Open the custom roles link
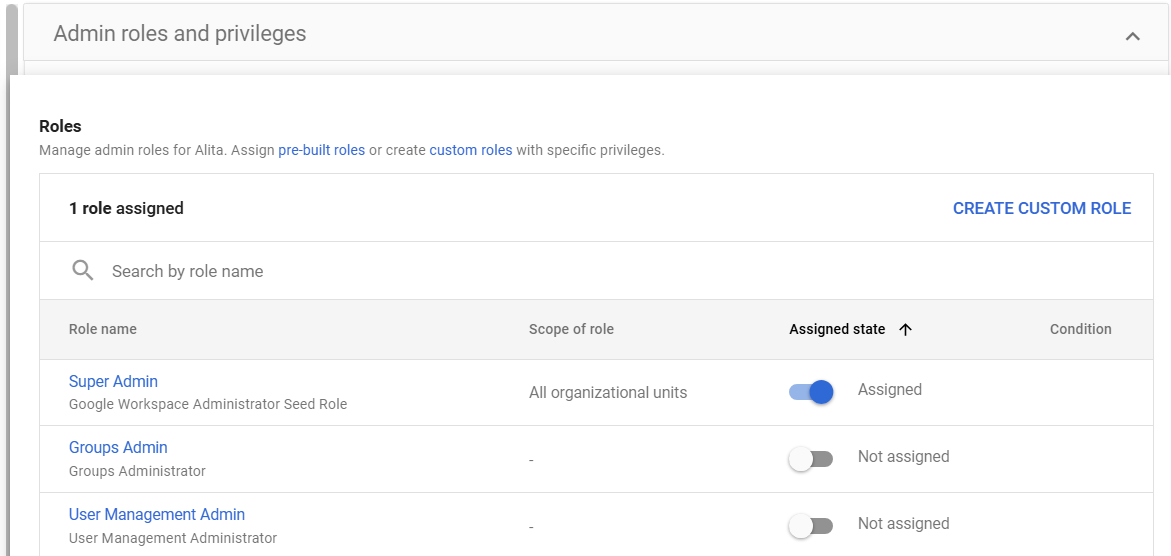 point(470,150)
